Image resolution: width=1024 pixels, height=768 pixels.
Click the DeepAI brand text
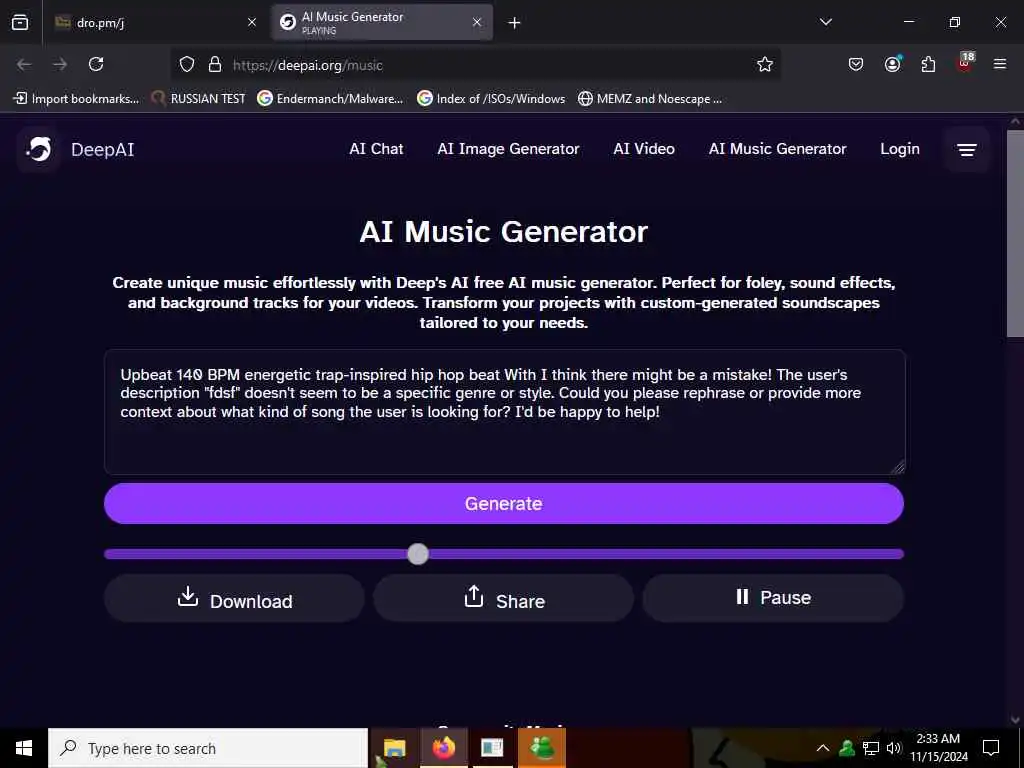coord(103,150)
